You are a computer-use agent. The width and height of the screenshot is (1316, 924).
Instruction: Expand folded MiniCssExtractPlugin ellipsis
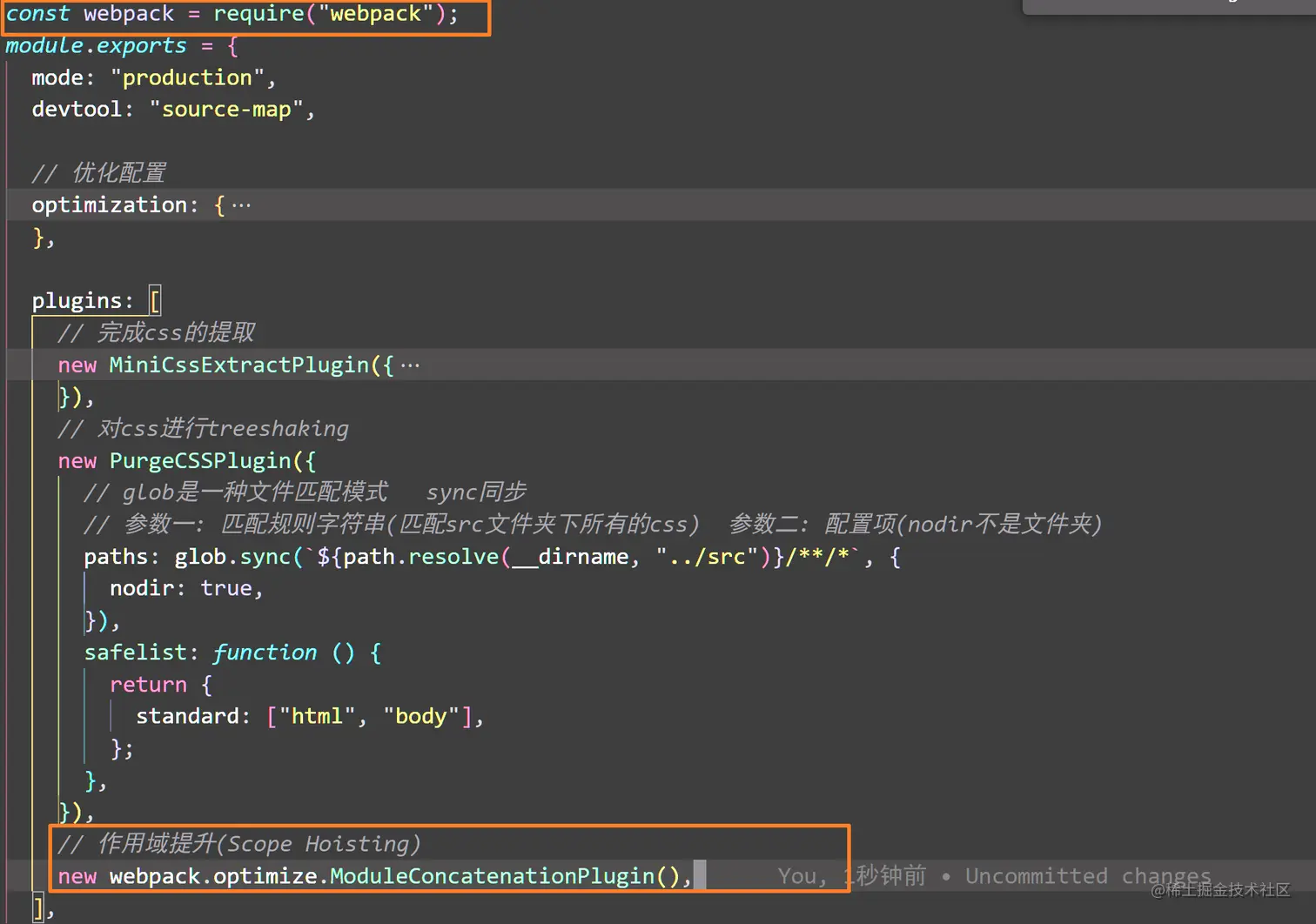tap(410, 365)
